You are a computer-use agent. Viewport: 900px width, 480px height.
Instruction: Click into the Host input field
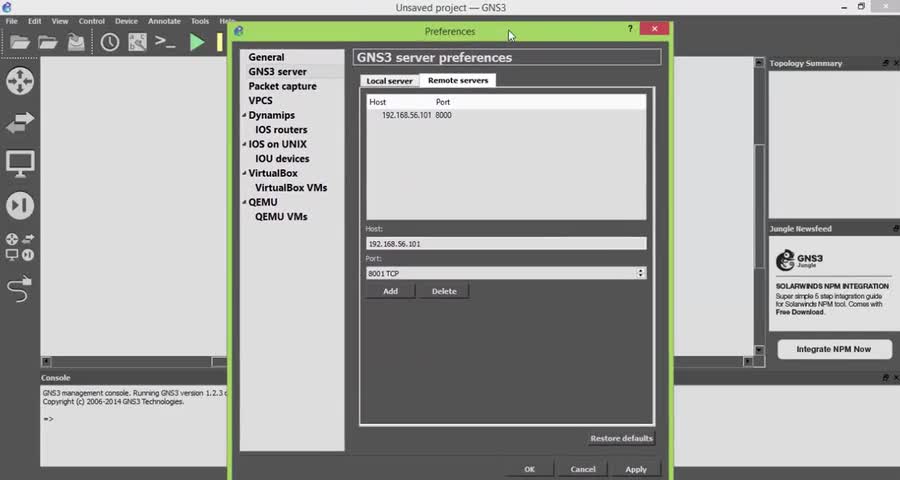pos(506,243)
